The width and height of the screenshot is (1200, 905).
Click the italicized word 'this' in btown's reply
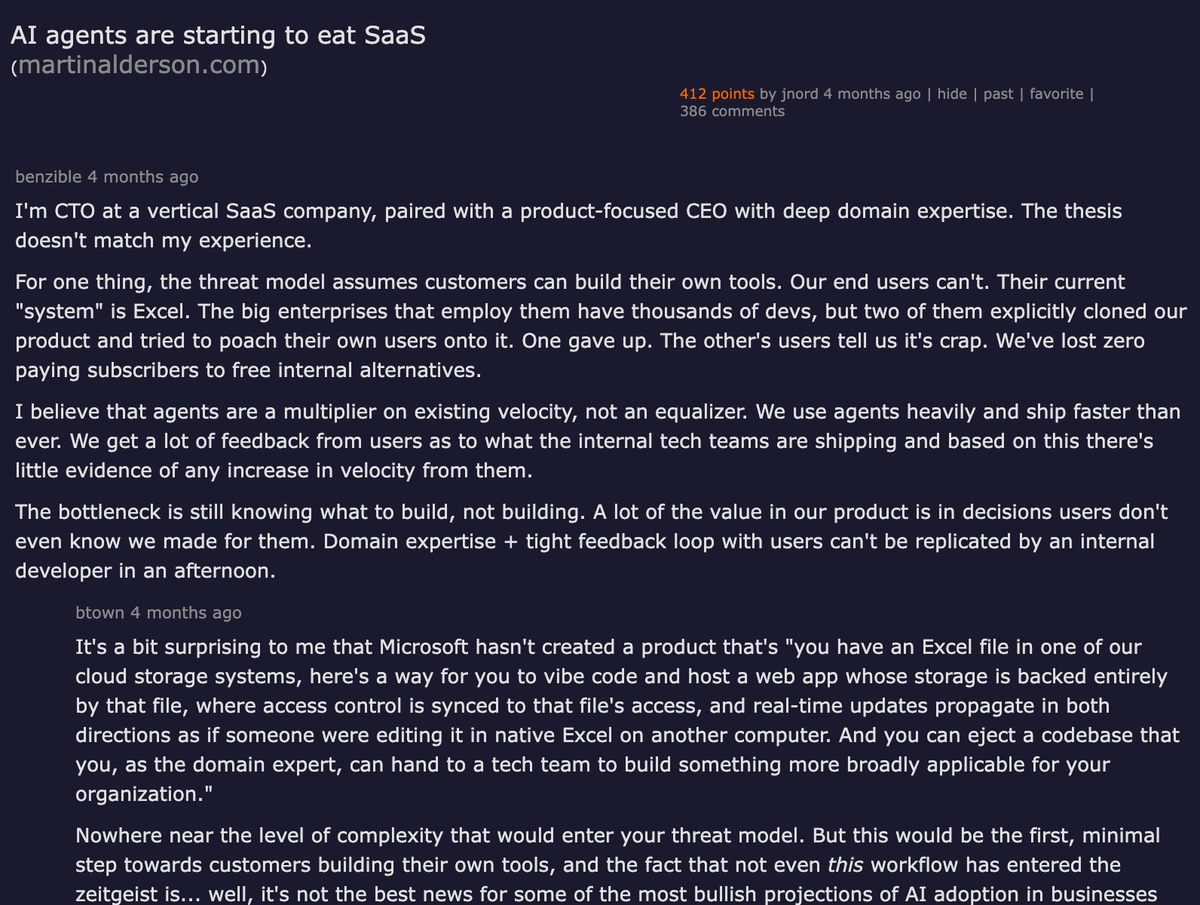[x=845, y=864]
